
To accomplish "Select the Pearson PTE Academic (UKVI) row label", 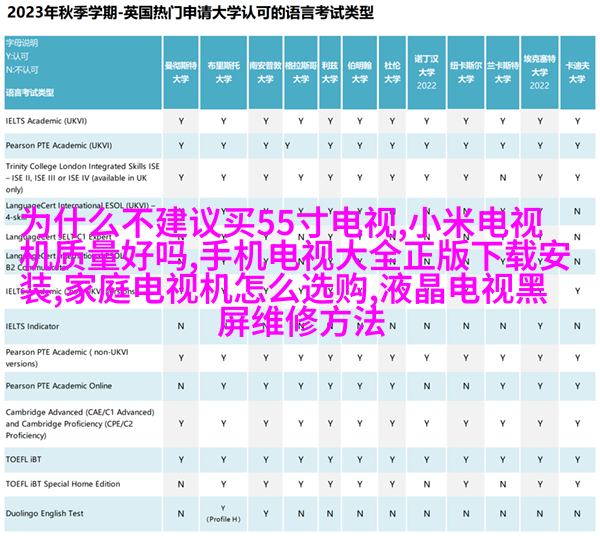I will tap(59, 145).
